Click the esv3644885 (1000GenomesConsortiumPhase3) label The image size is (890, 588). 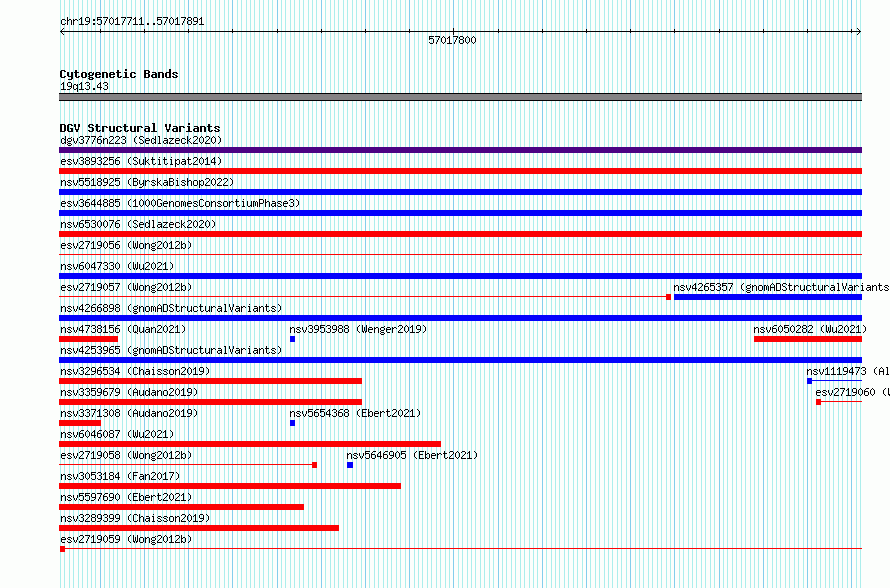pyautogui.click(x=180, y=203)
